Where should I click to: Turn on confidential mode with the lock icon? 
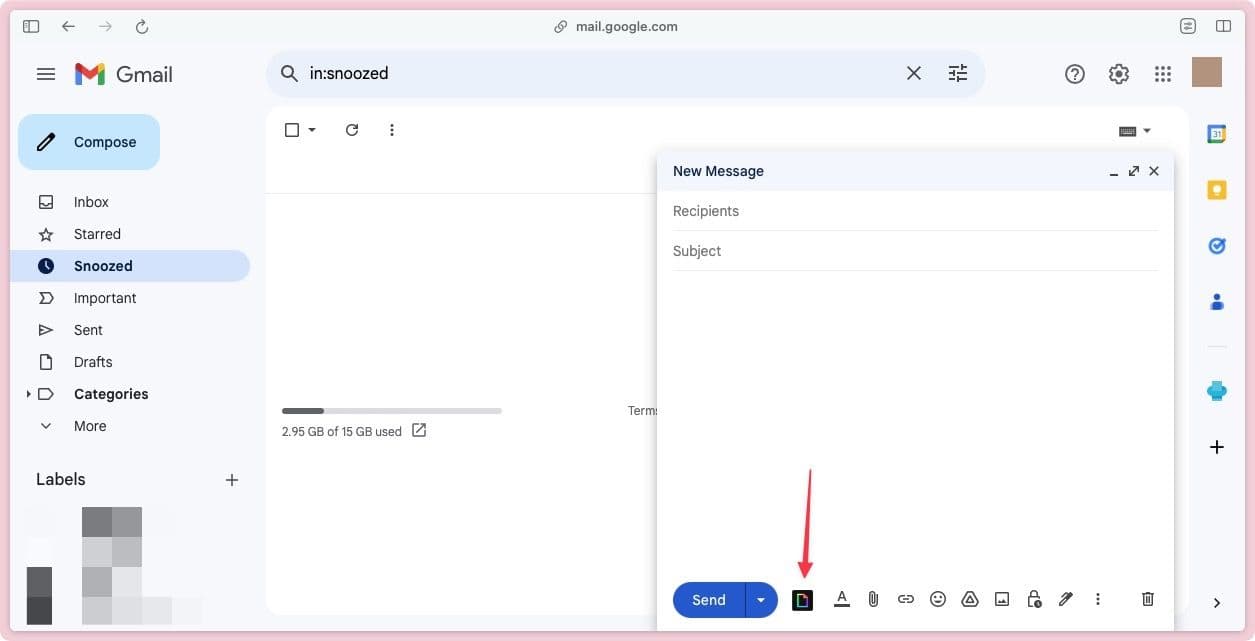pyautogui.click(x=1033, y=598)
